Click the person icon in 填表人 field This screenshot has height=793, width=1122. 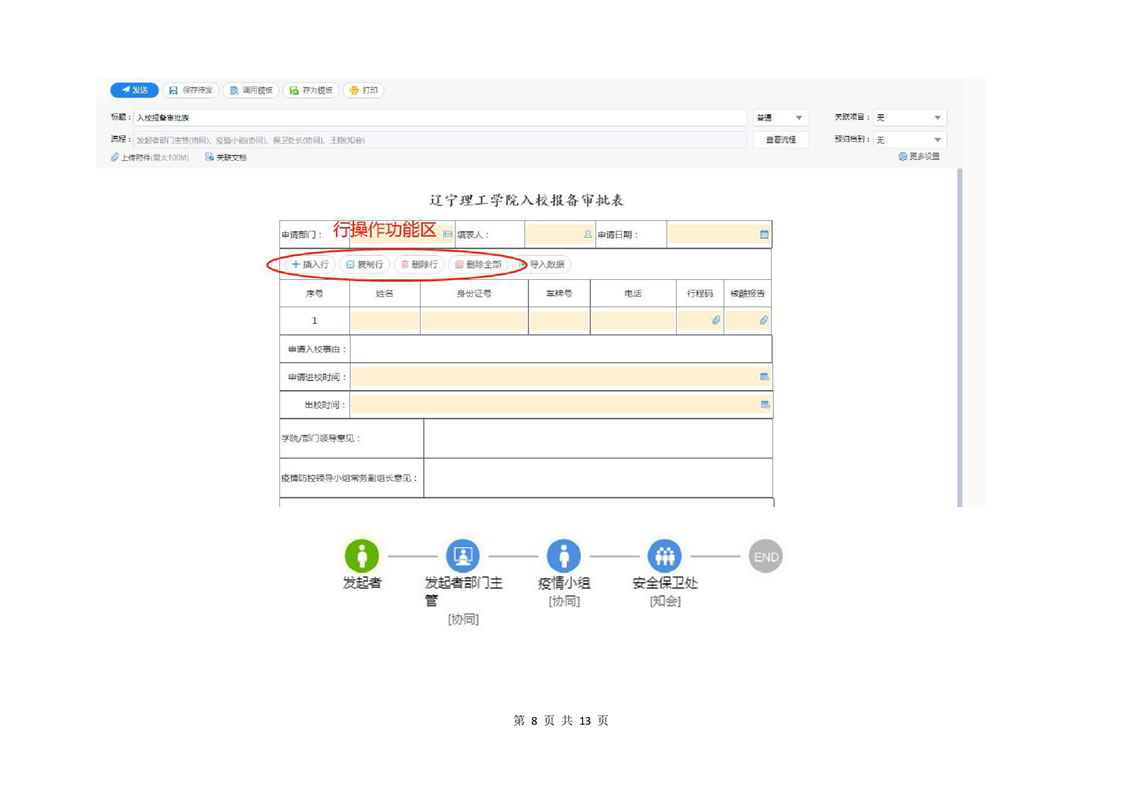pos(587,234)
